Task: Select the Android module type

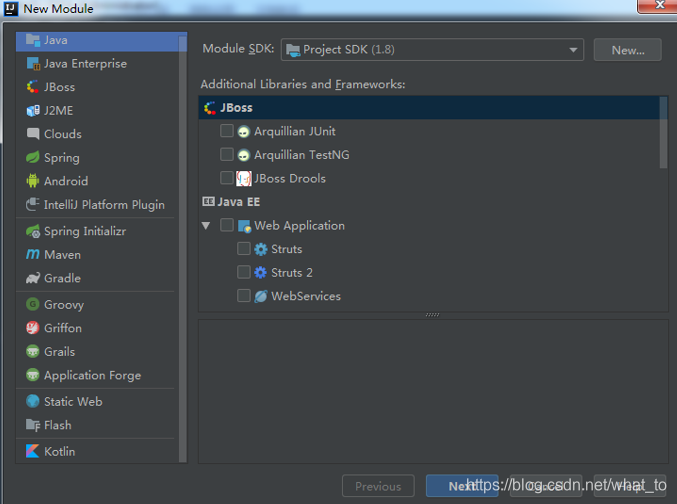Action: pyautogui.click(x=97, y=181)
